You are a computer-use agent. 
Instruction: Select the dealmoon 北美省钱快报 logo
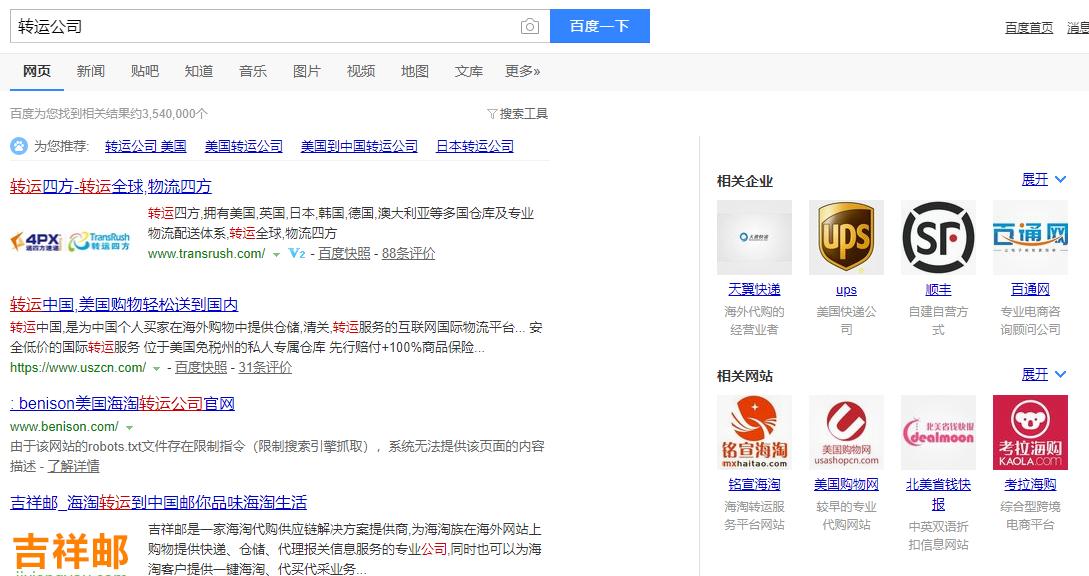(938, 432)
